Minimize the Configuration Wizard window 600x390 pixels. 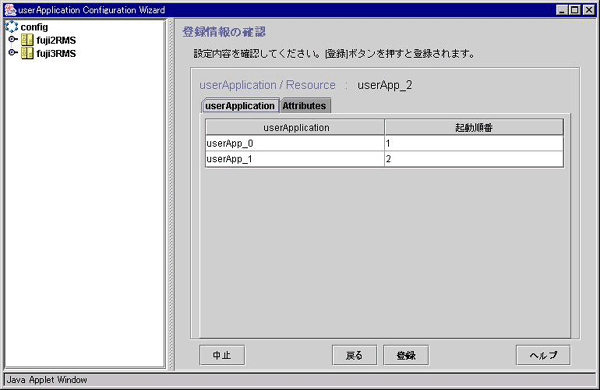pyautogui.click(x=561, y=10)
